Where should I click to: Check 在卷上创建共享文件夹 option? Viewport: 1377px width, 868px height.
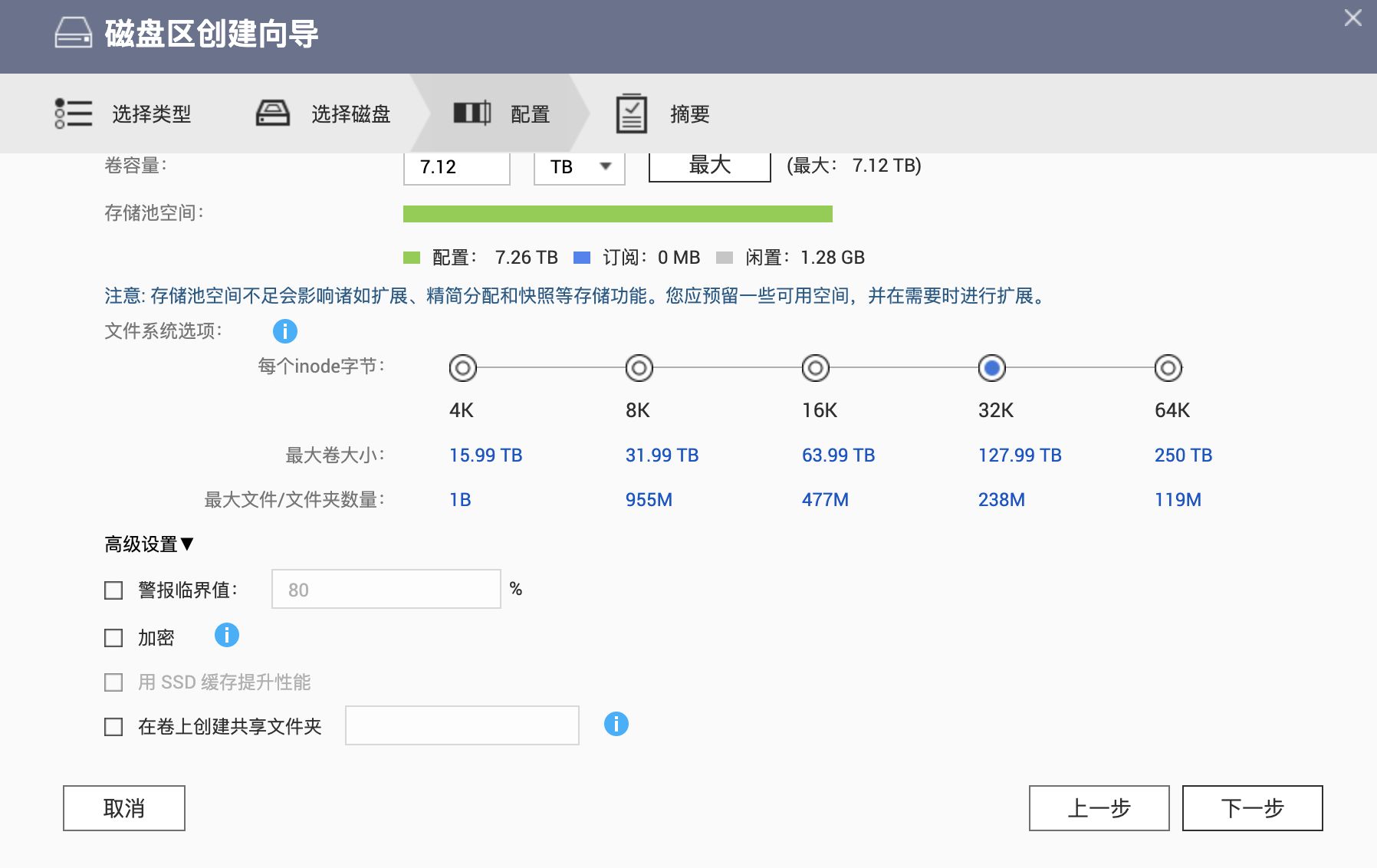113,727
